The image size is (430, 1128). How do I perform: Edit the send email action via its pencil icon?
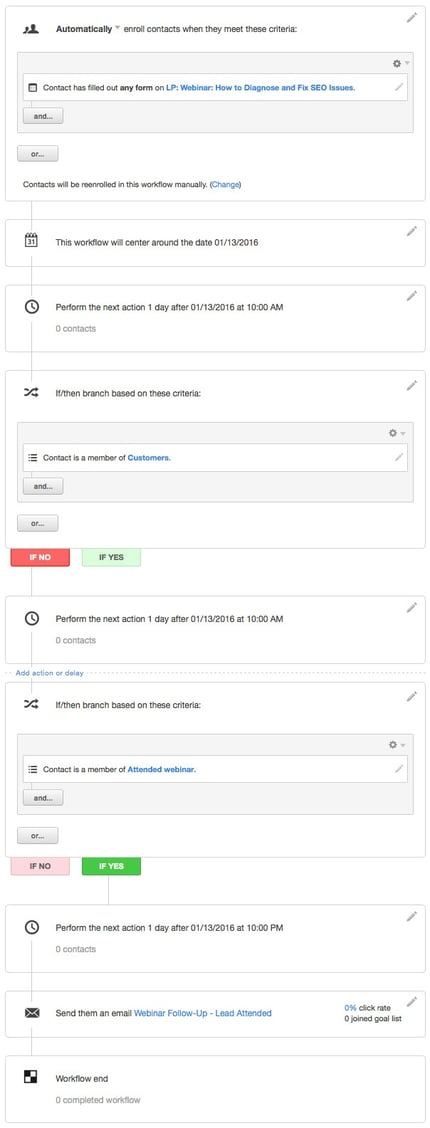tap(411, 1002)
